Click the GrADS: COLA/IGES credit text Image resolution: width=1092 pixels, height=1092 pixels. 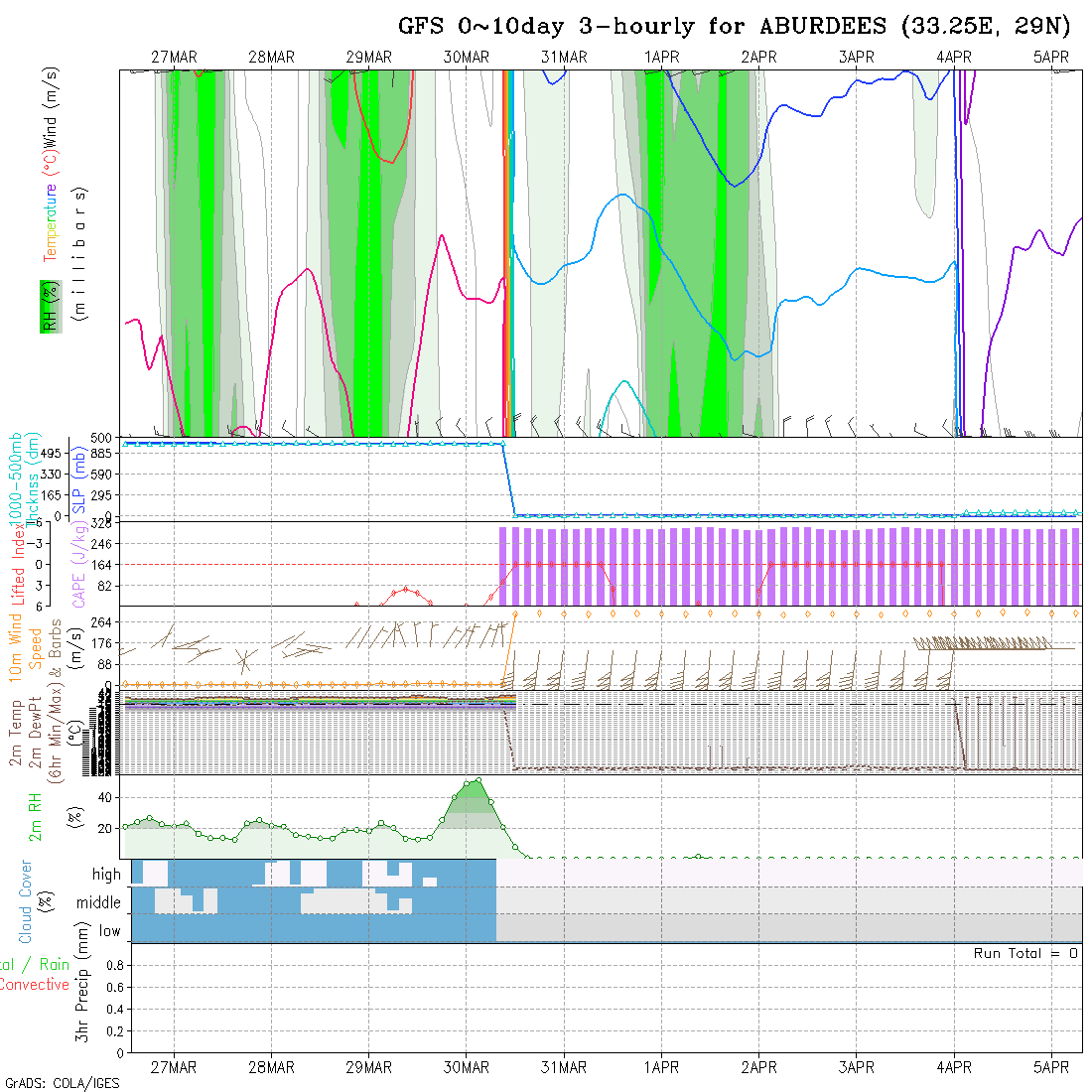click(x=62, y=1083)
